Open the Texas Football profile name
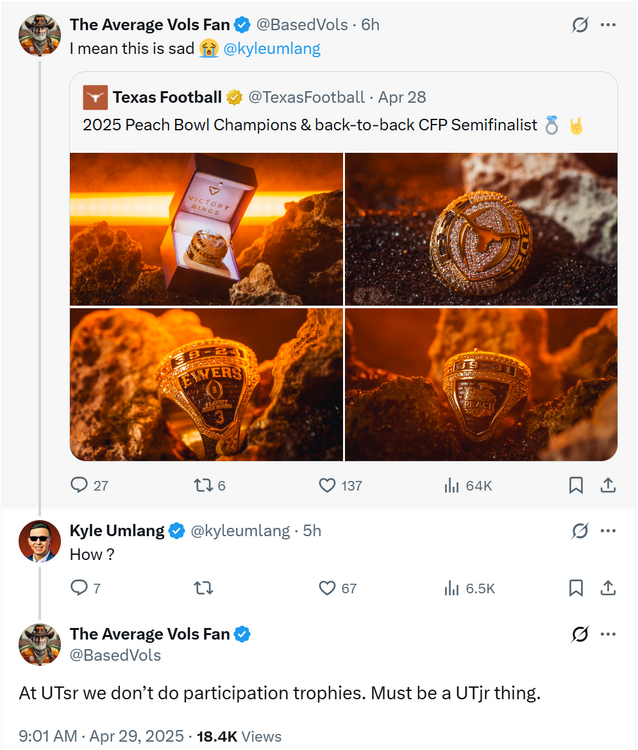 click(167, 97)
